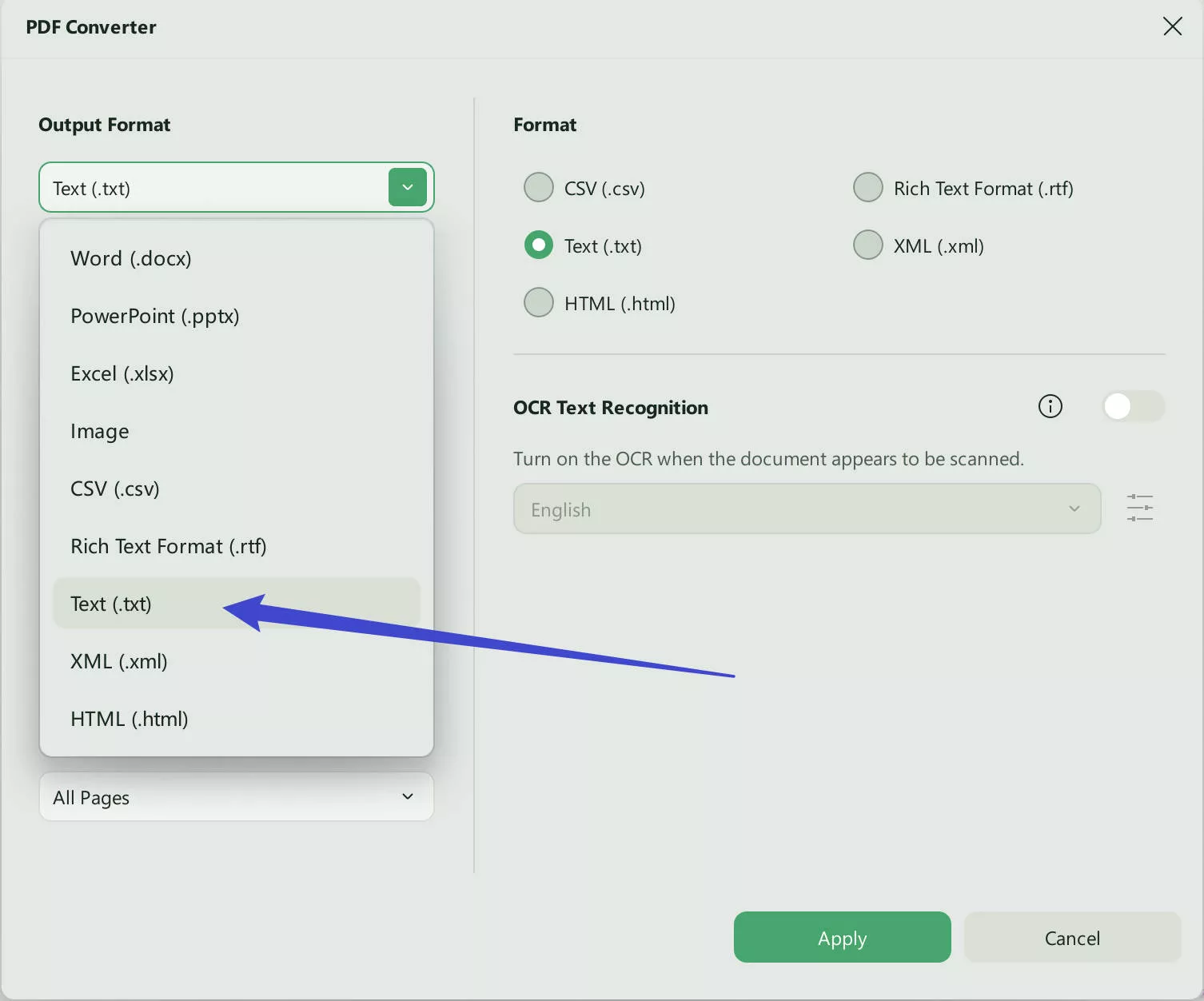This screenshot has height=1001, width=1204.
Task: Pick HTML (.html) from the dropdown list
Action: pyautogui.click(x=130, y=719)
